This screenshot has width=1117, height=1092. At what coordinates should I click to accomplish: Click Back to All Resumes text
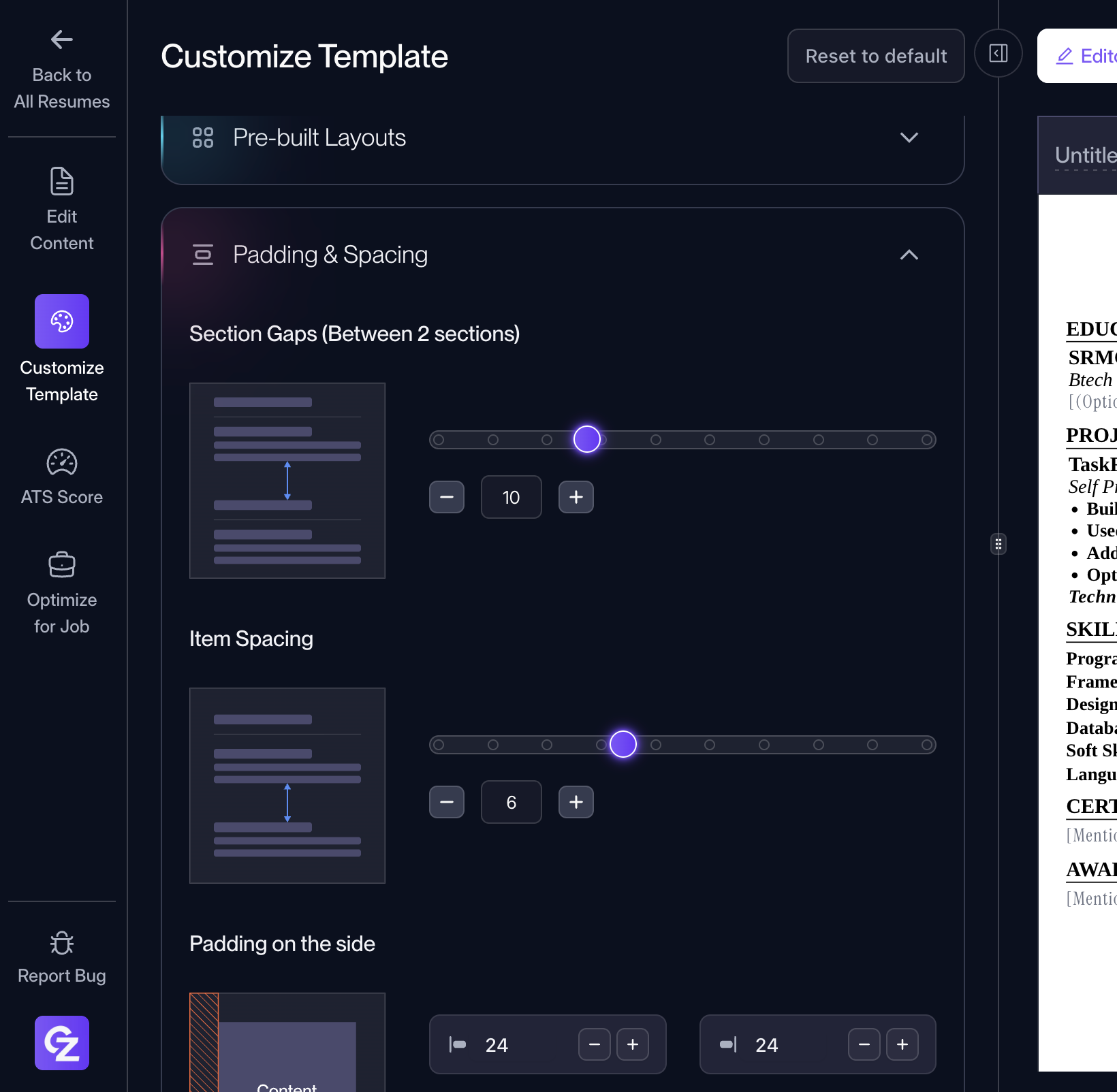pos(62,88)
